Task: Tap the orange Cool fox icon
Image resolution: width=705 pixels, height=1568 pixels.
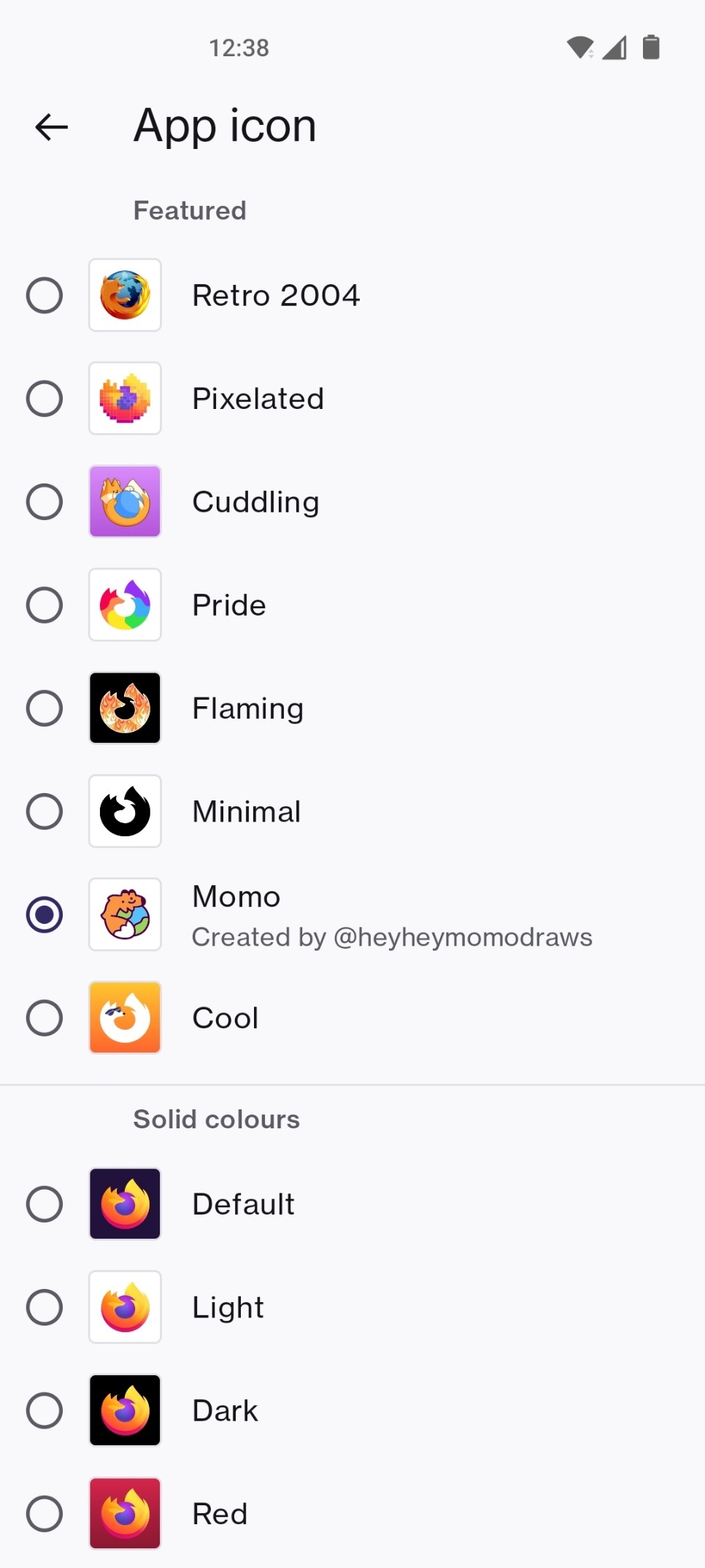Action: coord(125,1017)
